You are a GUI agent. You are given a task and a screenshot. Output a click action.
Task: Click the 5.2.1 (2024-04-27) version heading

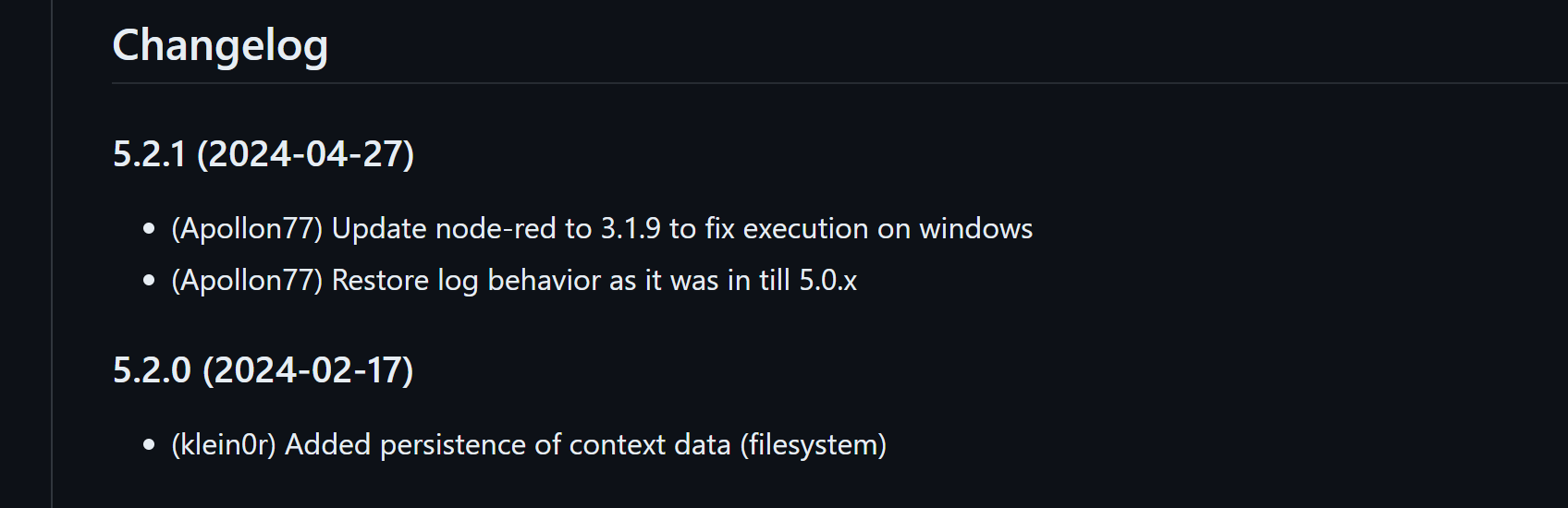[x=263, y=153]
